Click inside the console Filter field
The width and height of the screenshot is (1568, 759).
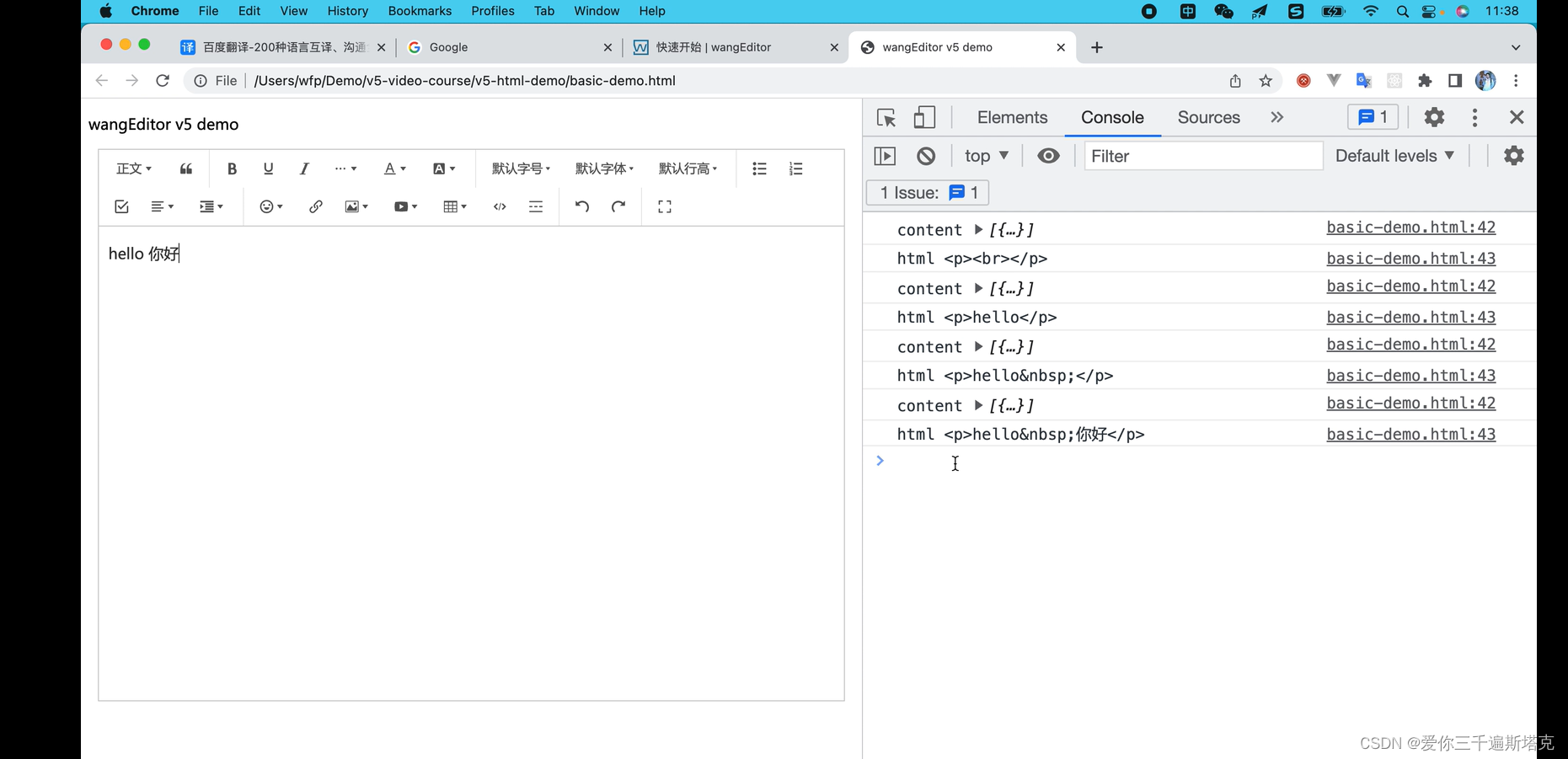(1202, 156)
